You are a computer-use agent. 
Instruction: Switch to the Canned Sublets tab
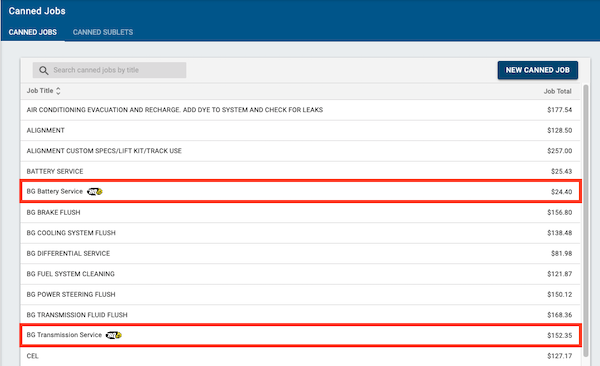pos(103,32)
